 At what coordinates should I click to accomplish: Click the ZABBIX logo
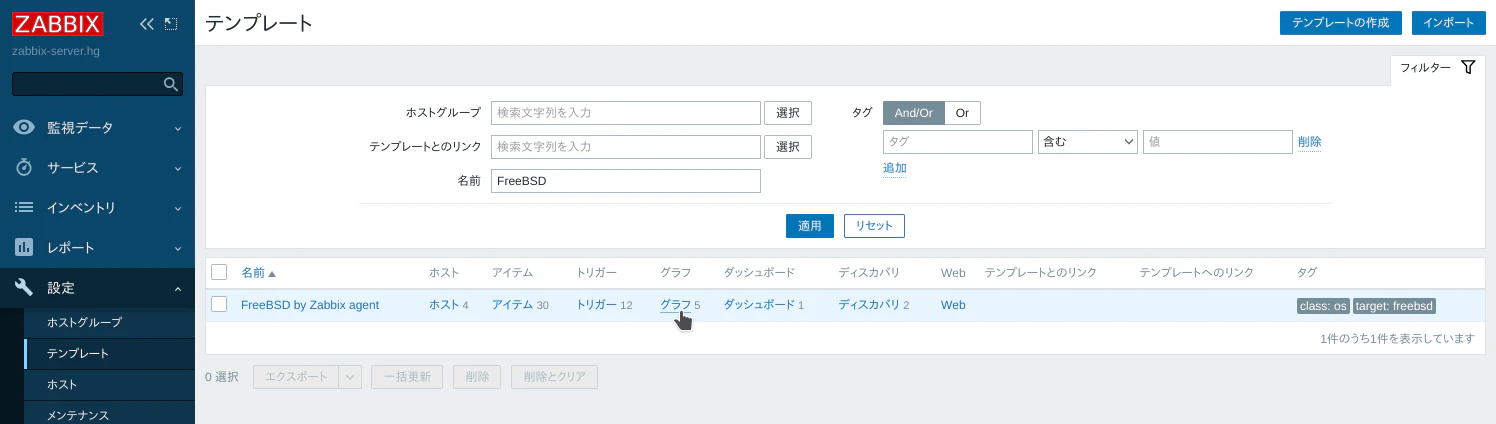58,23
